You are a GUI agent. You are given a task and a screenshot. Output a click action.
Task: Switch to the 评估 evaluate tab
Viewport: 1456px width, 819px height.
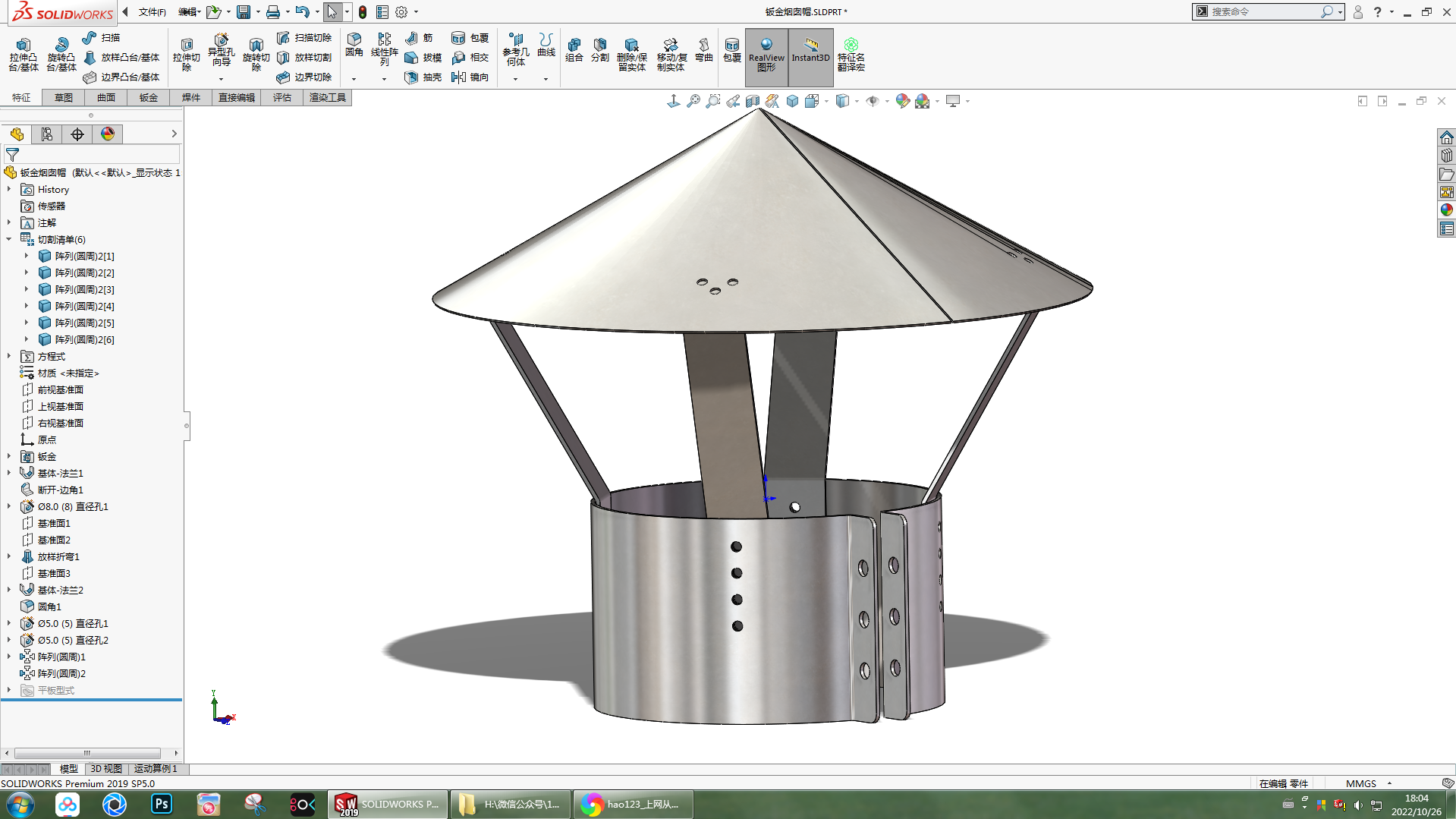(x=282, y=97)
